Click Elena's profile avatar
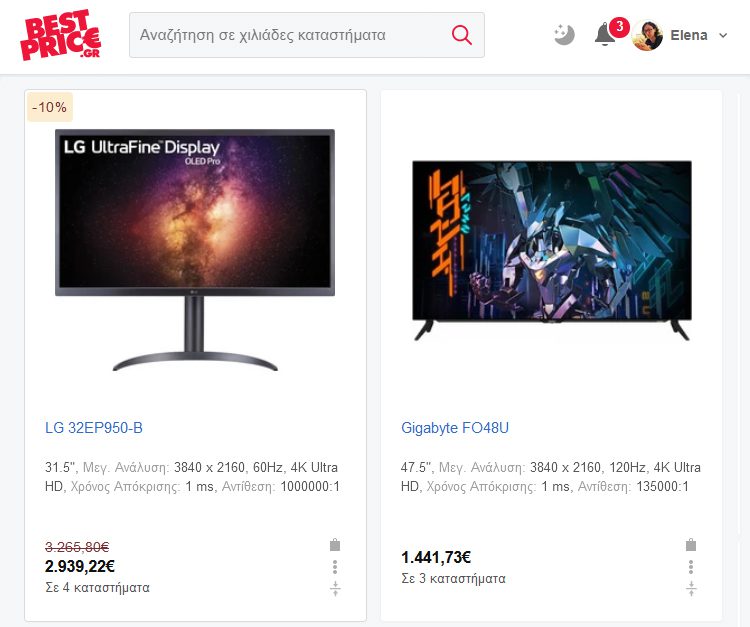 point(647,35)
